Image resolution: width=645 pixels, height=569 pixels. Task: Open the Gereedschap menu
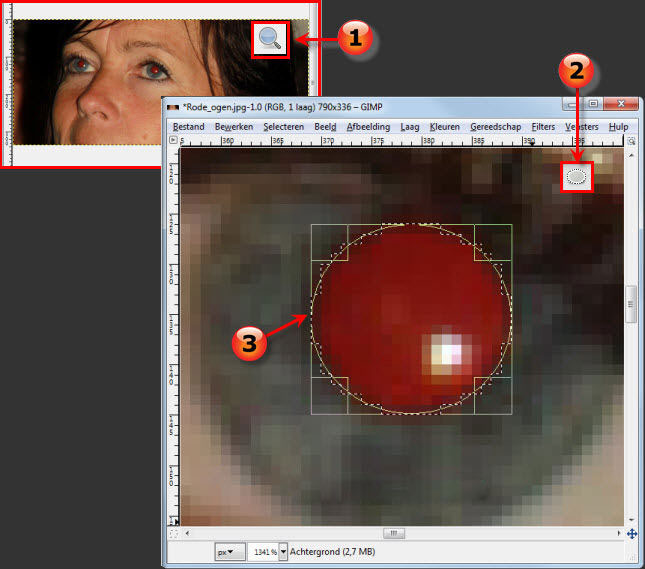[496, 127]
